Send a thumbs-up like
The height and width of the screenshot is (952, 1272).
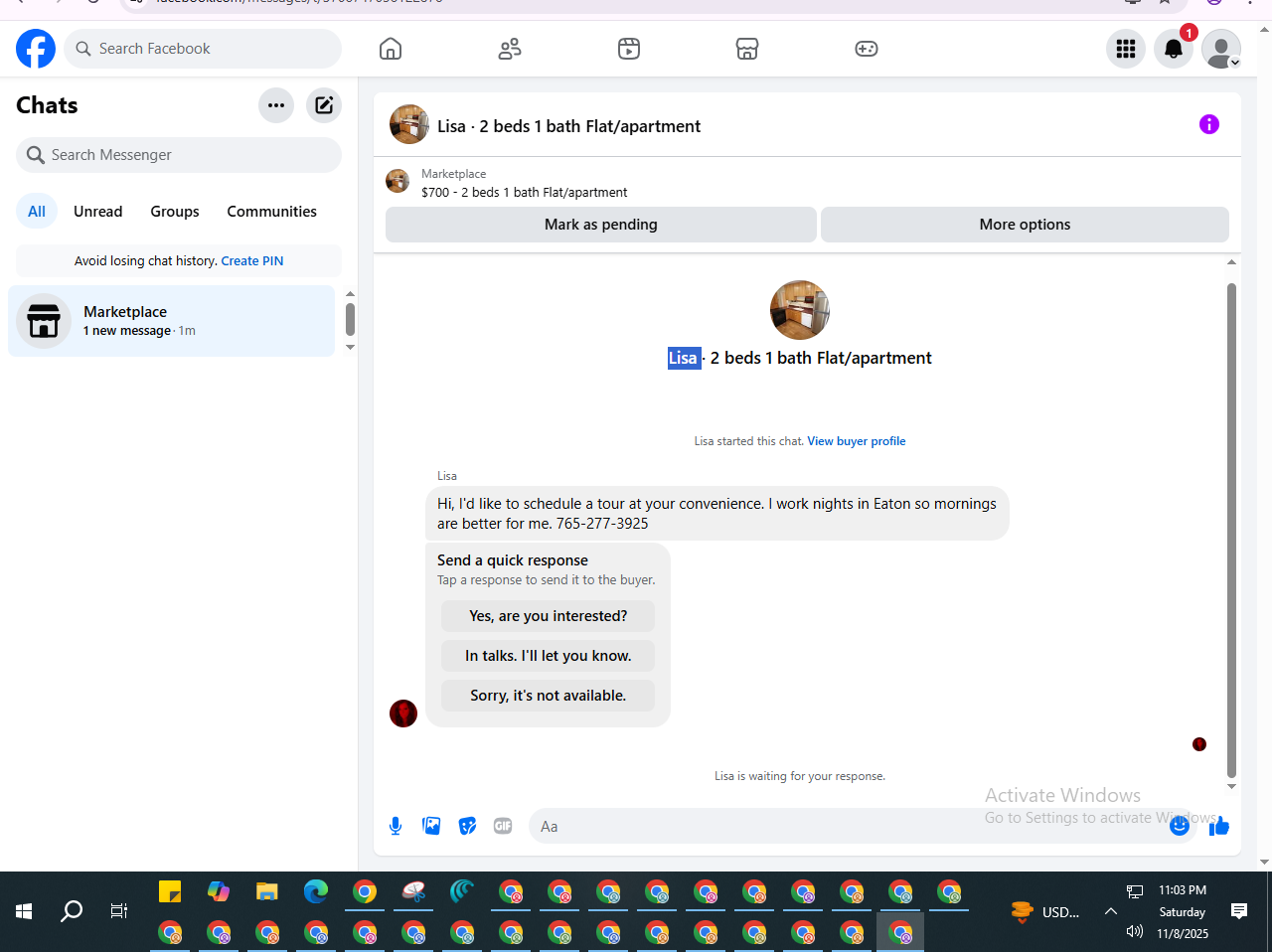(1219, 826)
